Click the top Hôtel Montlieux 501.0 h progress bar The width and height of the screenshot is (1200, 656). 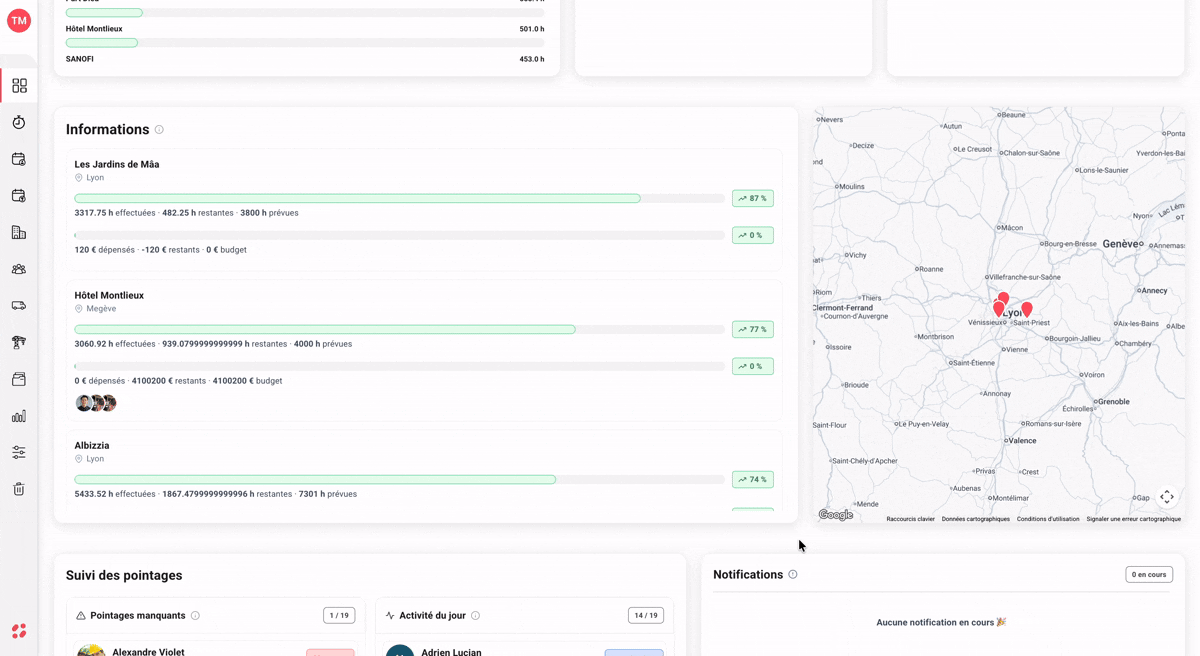(305, 43)
